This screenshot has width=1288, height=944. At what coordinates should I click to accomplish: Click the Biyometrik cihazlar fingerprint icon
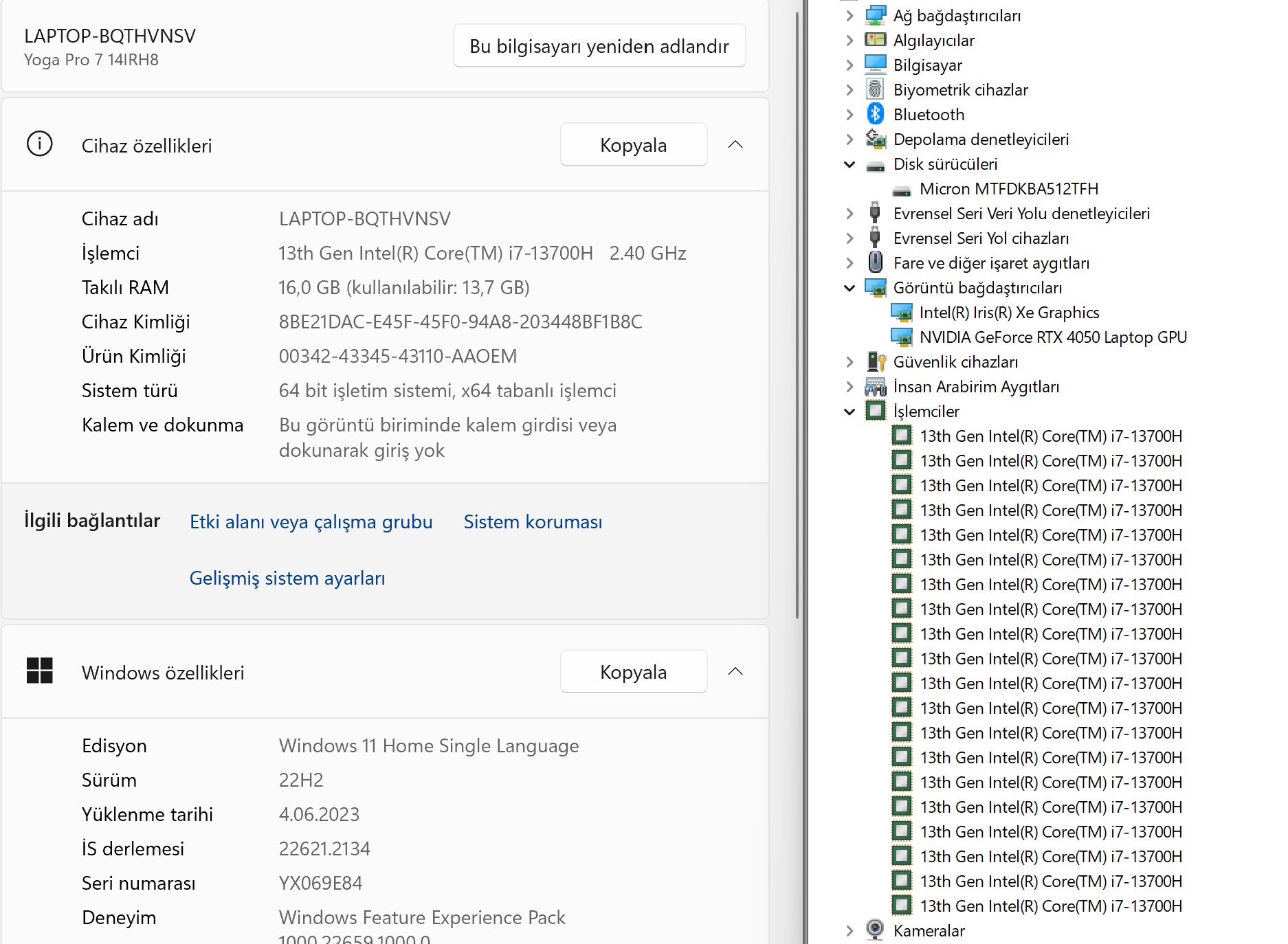(x=875, y=89)
